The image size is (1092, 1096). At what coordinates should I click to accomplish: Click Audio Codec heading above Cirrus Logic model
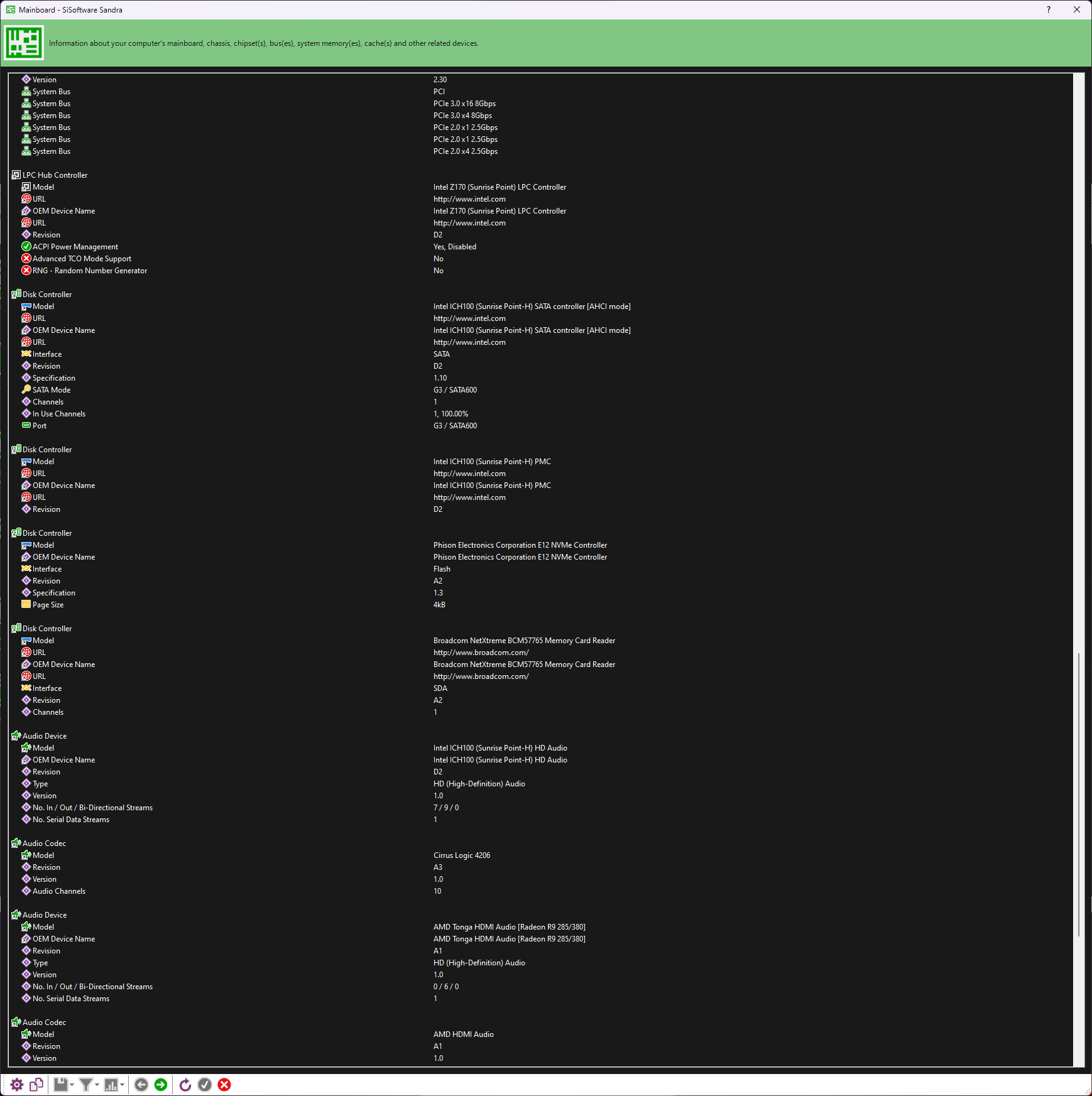tap(44, 844)
